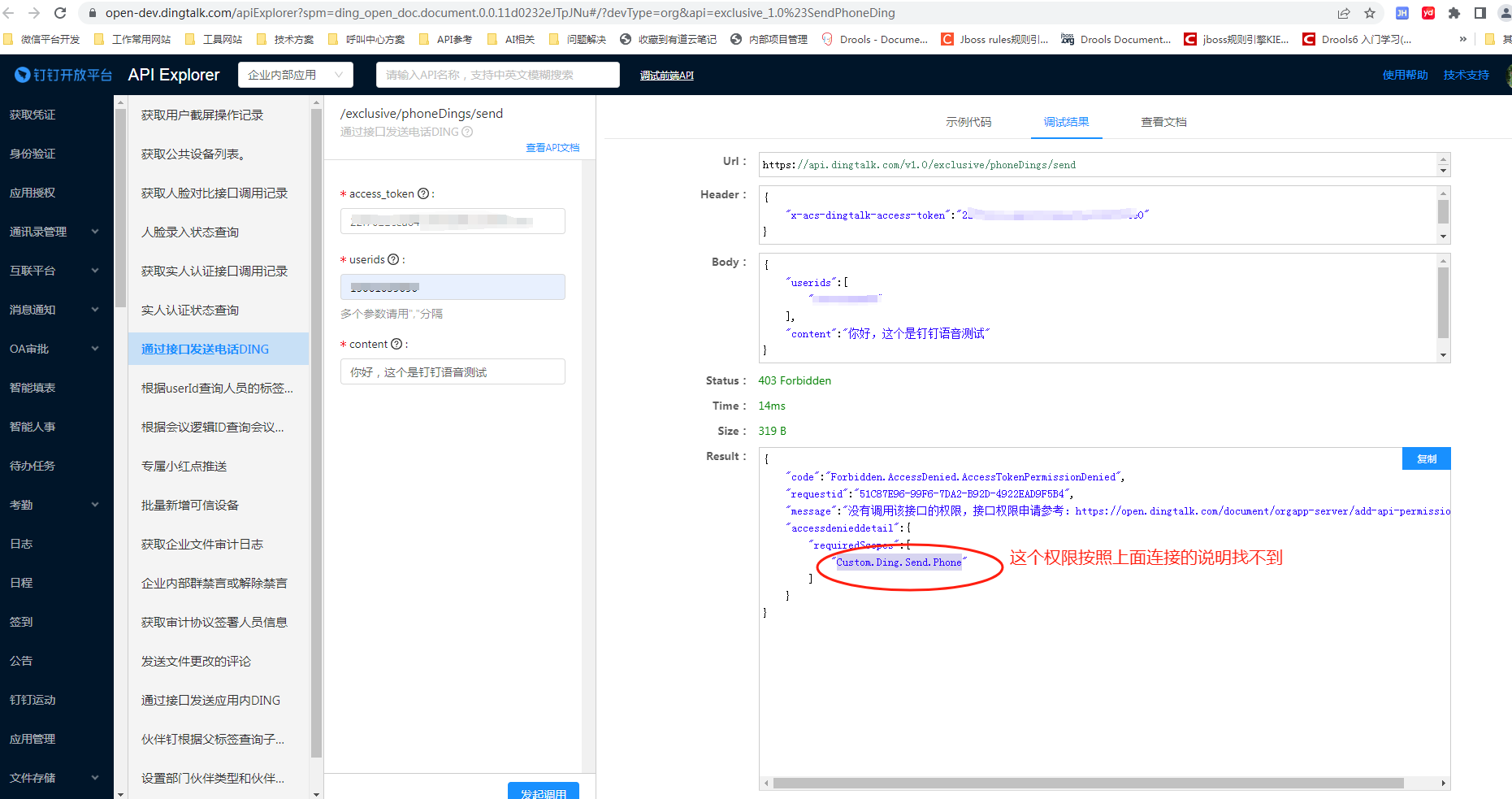This screenshot has width=1512, height=799.
Task: Toggle the browser side panel icon
Action: tap(1480, 13)
